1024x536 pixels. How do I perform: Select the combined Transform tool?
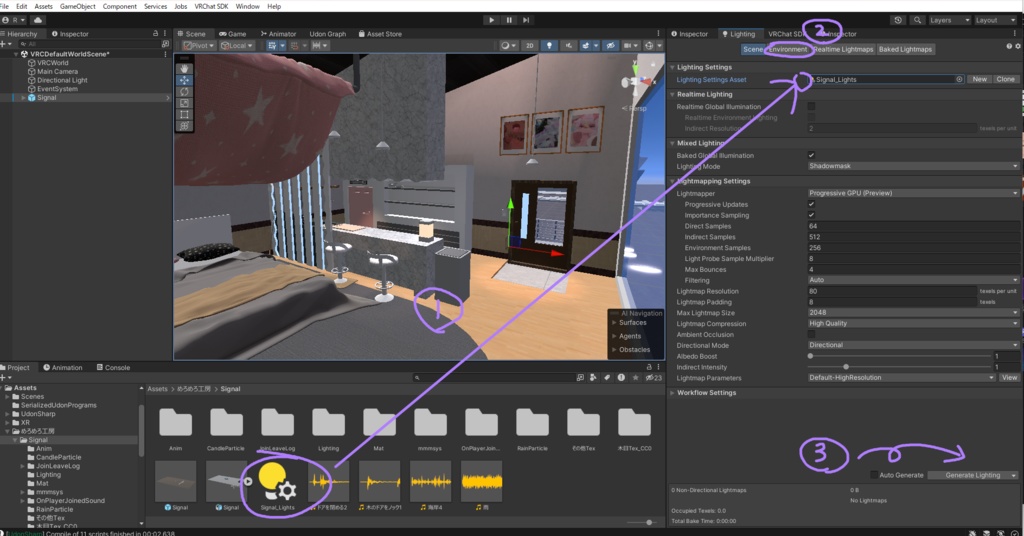point(184,125)
